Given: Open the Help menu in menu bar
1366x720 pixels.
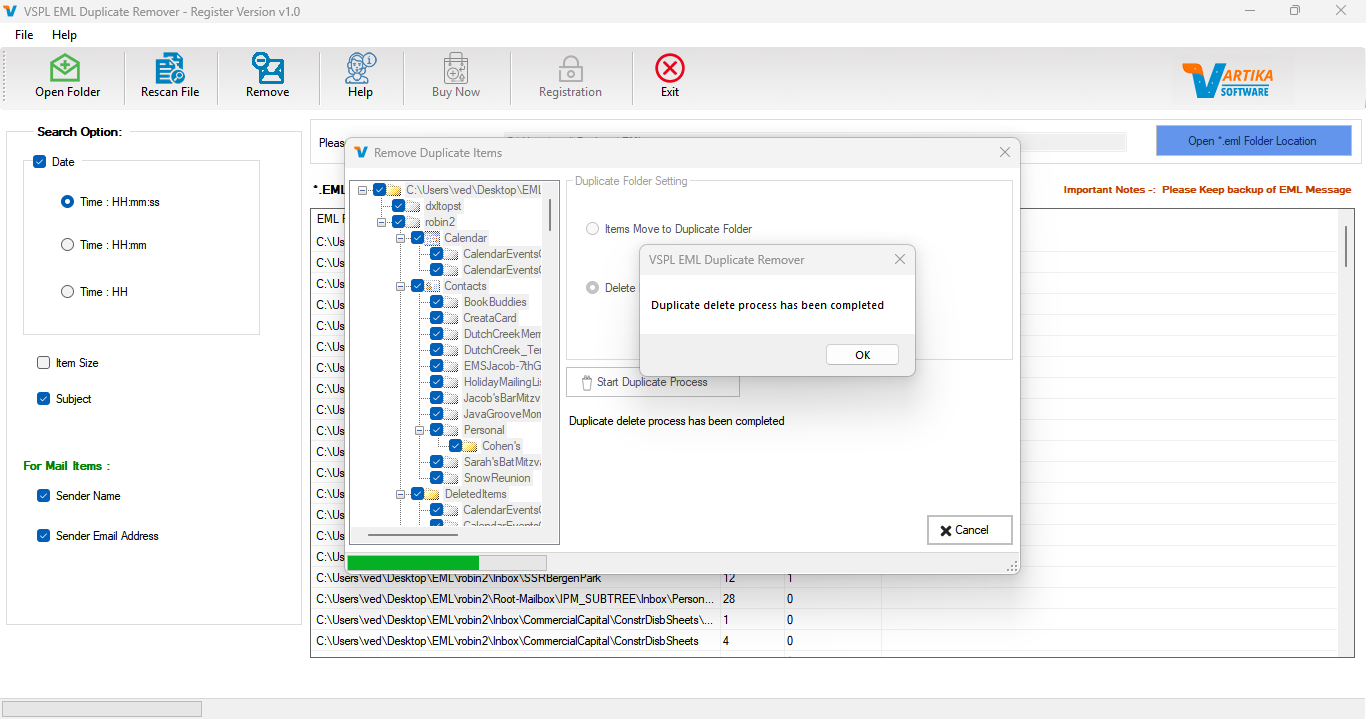Looking at the screenshot, I should click(64, 35).
